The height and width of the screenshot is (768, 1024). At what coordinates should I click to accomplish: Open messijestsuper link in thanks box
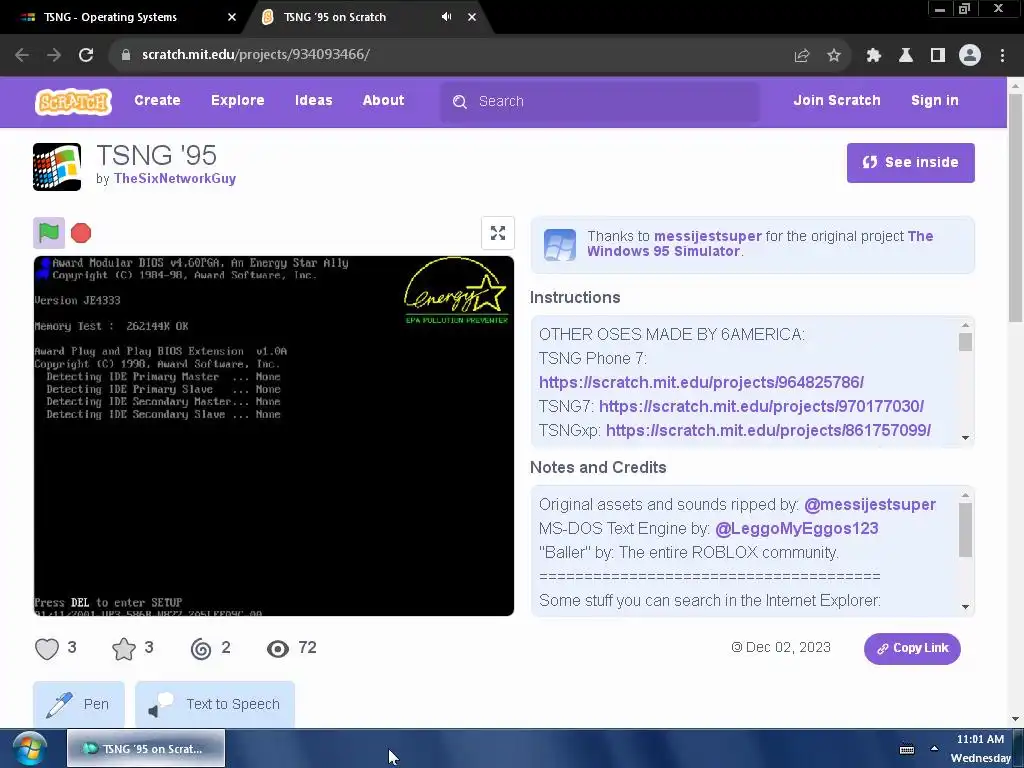coord(707,236)
